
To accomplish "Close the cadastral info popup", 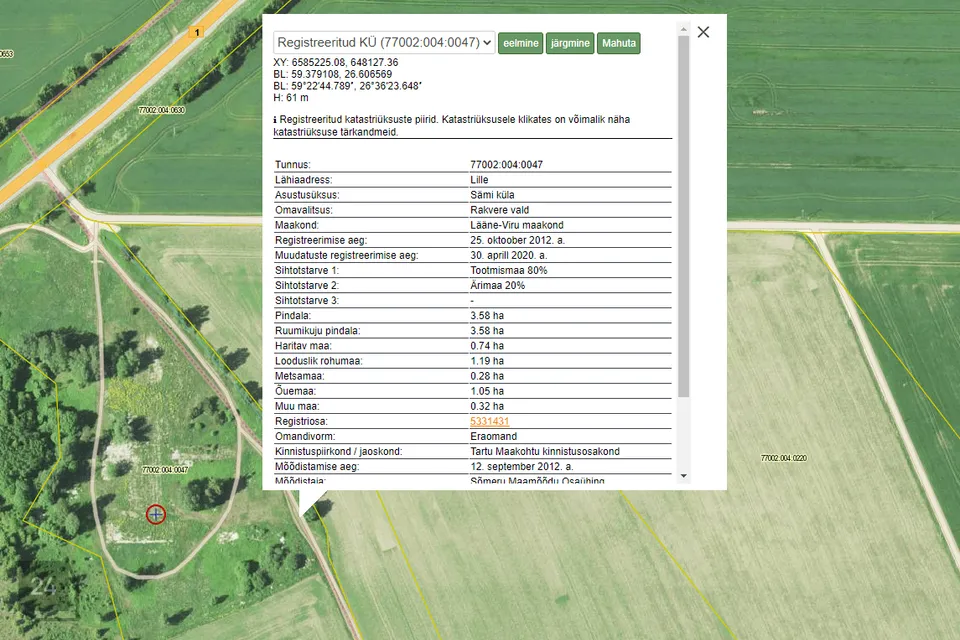I will point(703,32).
